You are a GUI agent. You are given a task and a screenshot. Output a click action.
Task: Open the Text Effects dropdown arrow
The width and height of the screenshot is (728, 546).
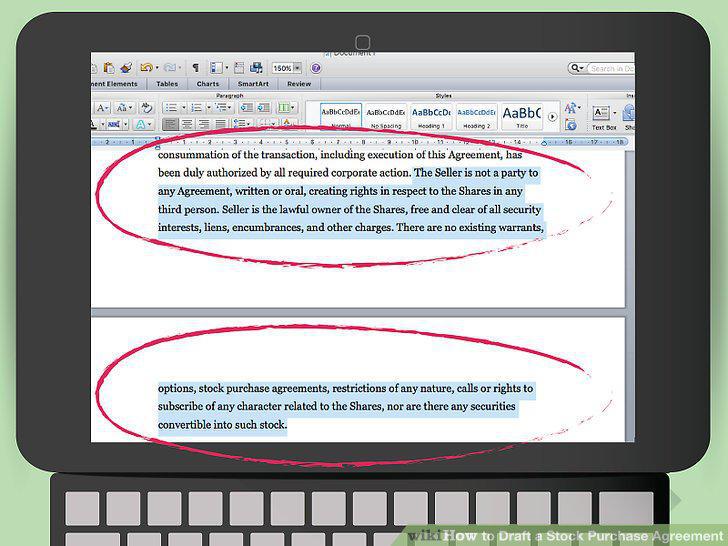[x=150, y=124]
